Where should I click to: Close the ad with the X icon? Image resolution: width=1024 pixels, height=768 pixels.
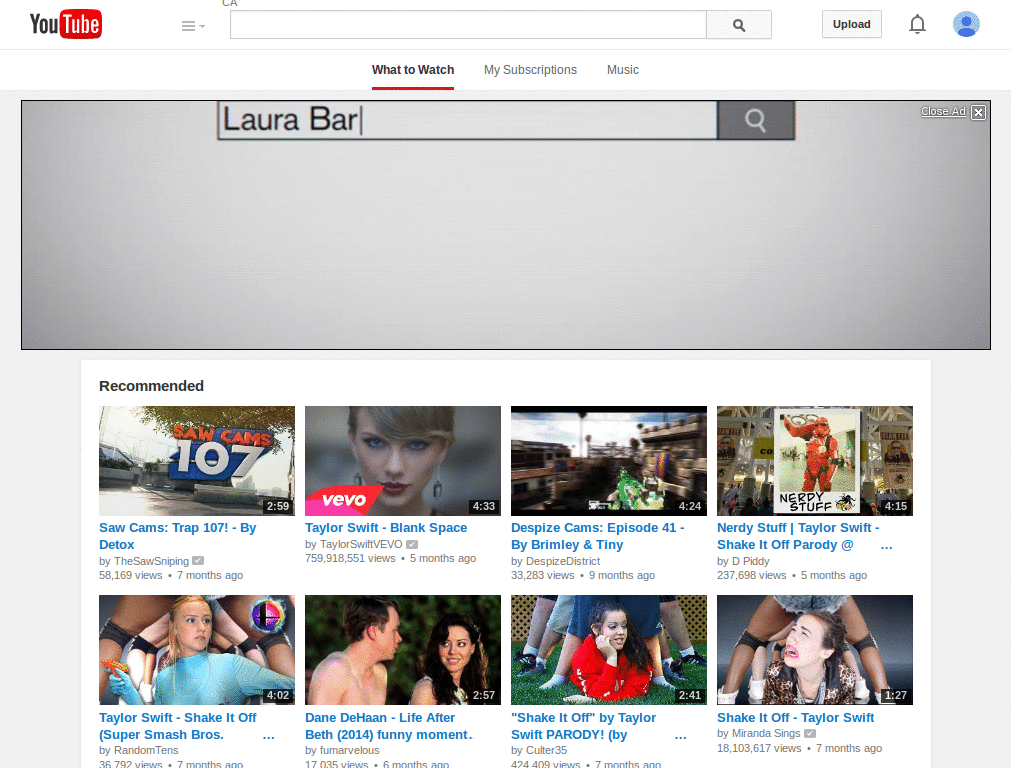pyautogui.click(x=978, y=112)
